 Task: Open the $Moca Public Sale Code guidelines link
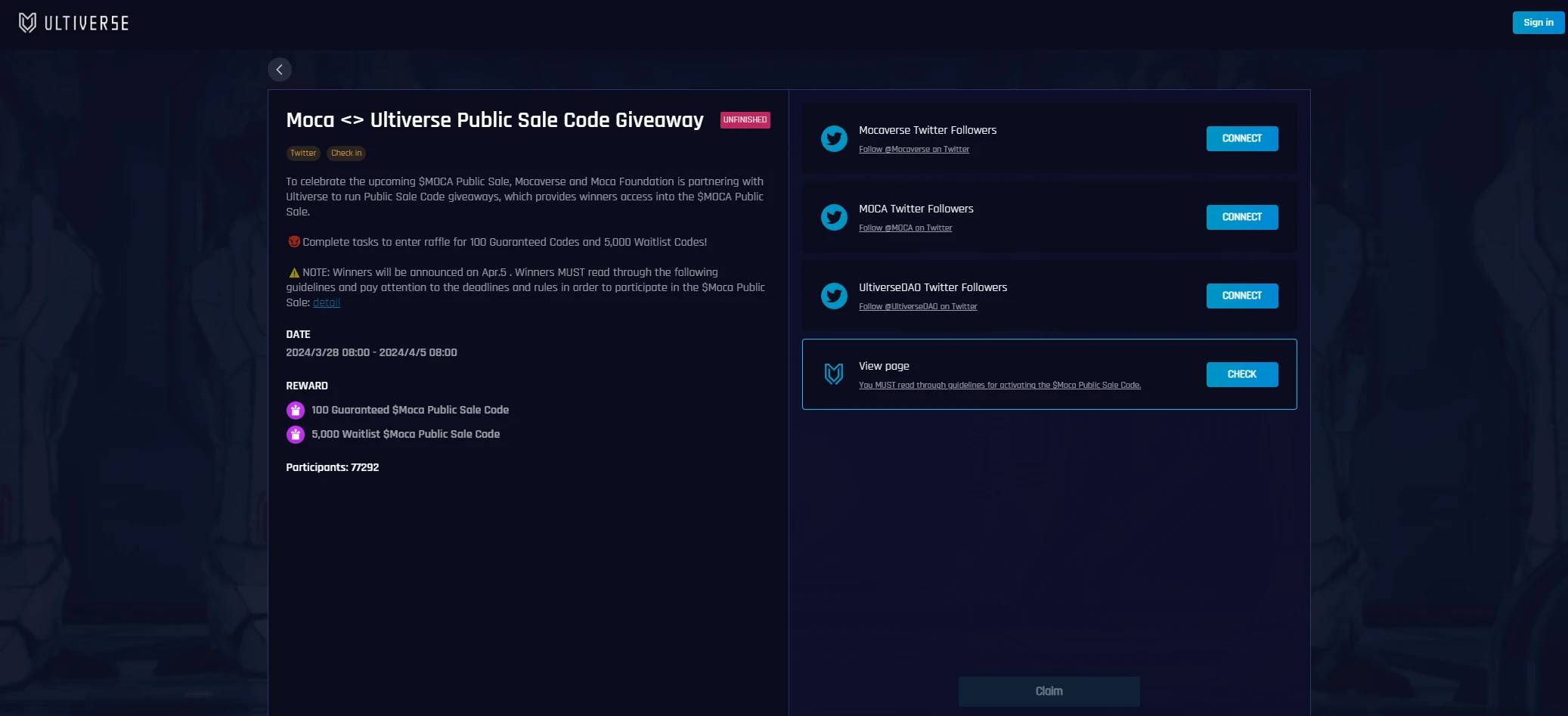tap(999, 386)
